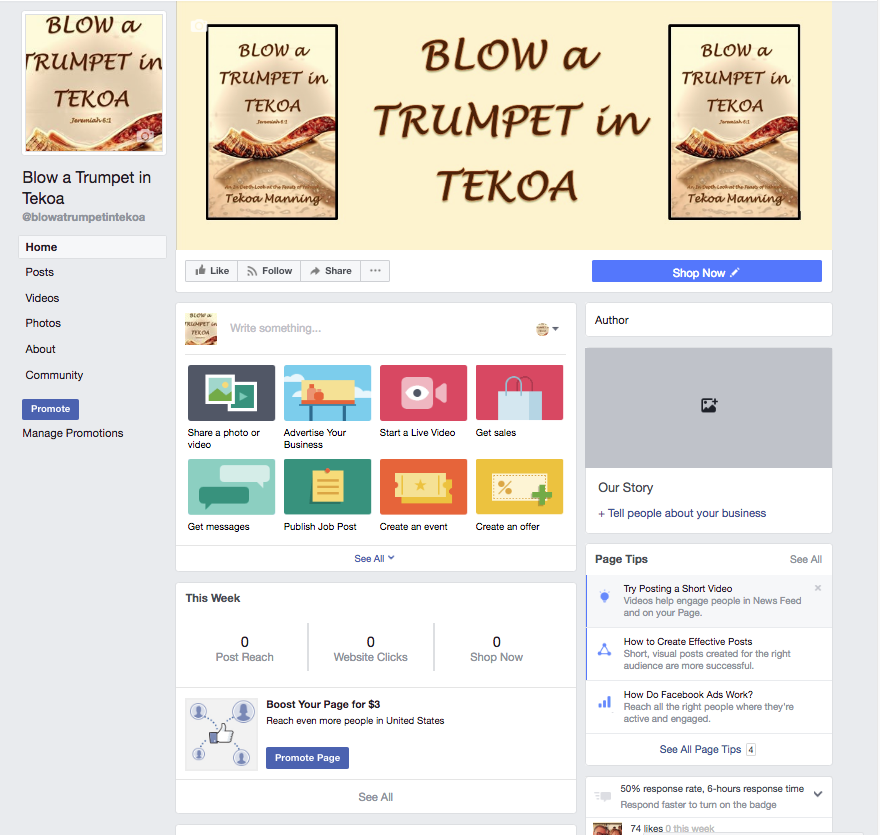Dismiss the Try Posting a Short Video tip
Screen dimensions: 880x835
[818, 588]
